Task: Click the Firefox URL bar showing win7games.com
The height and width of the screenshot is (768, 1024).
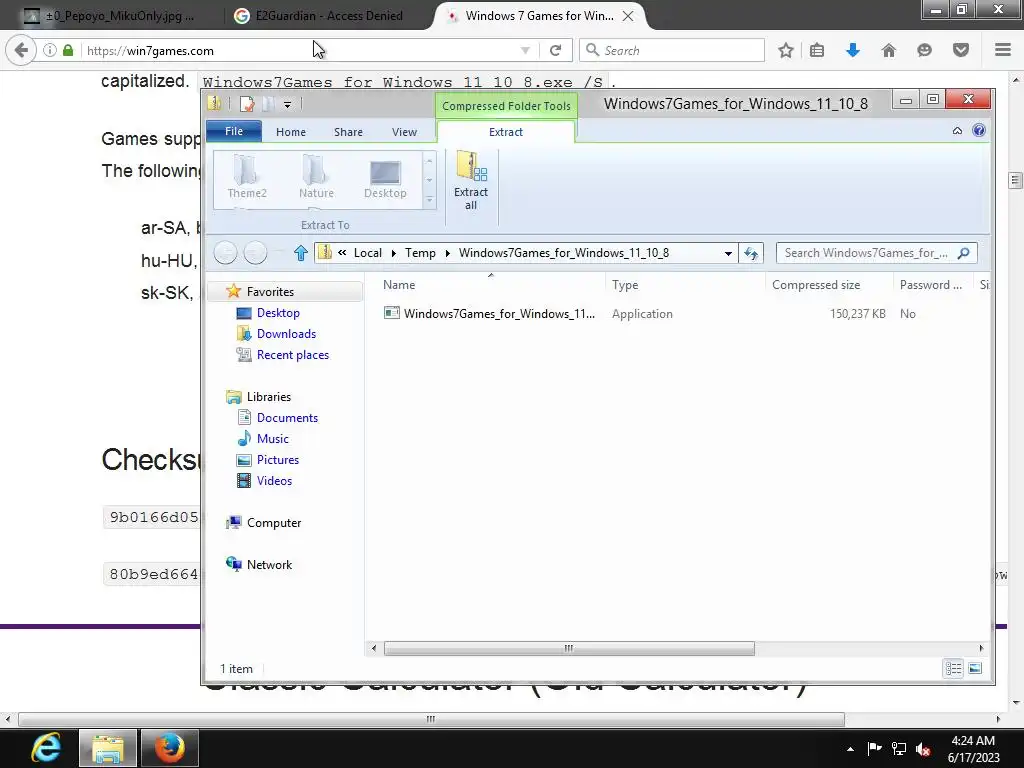Action: point(298,50)
